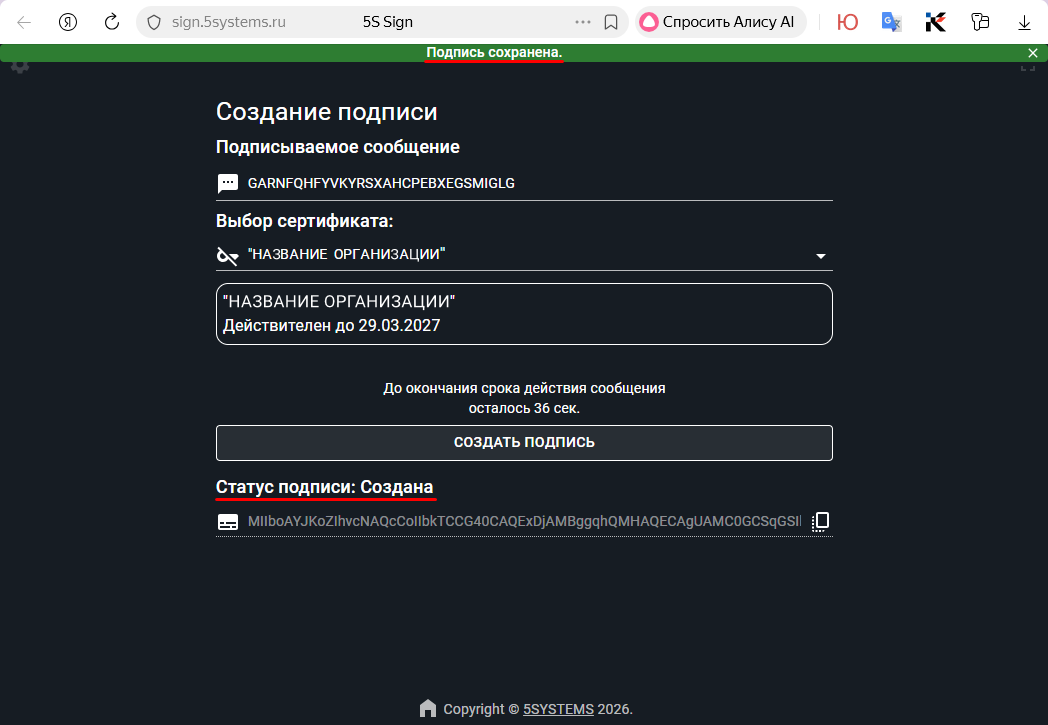The width and height of the screenshot is (1048, 725).
Task: Open the YuMoney extension icon
Action: pos(847,21)
